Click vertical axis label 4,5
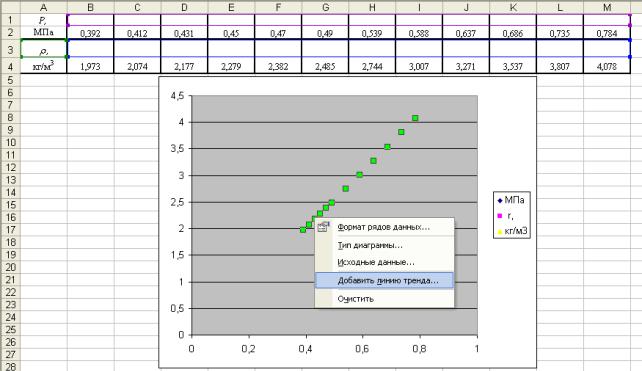Screen dimensions: 642x371 pyautogui.click(x=178, y=96)
